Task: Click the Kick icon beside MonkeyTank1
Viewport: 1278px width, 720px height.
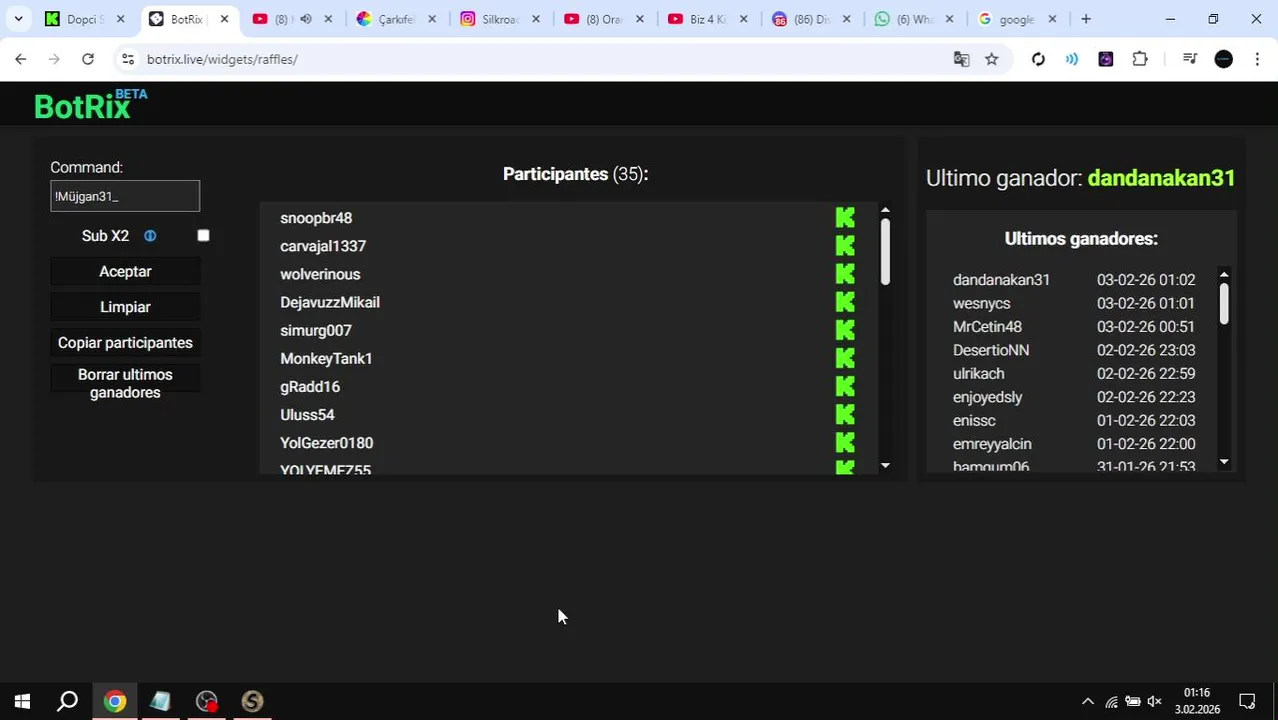Action: click(x=845, y=357)
